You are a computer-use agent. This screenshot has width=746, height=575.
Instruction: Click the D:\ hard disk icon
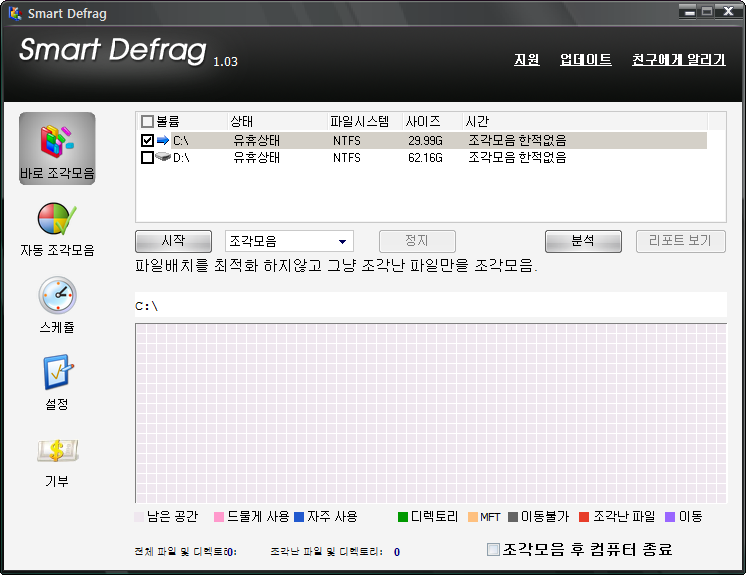tap(163, 156)
